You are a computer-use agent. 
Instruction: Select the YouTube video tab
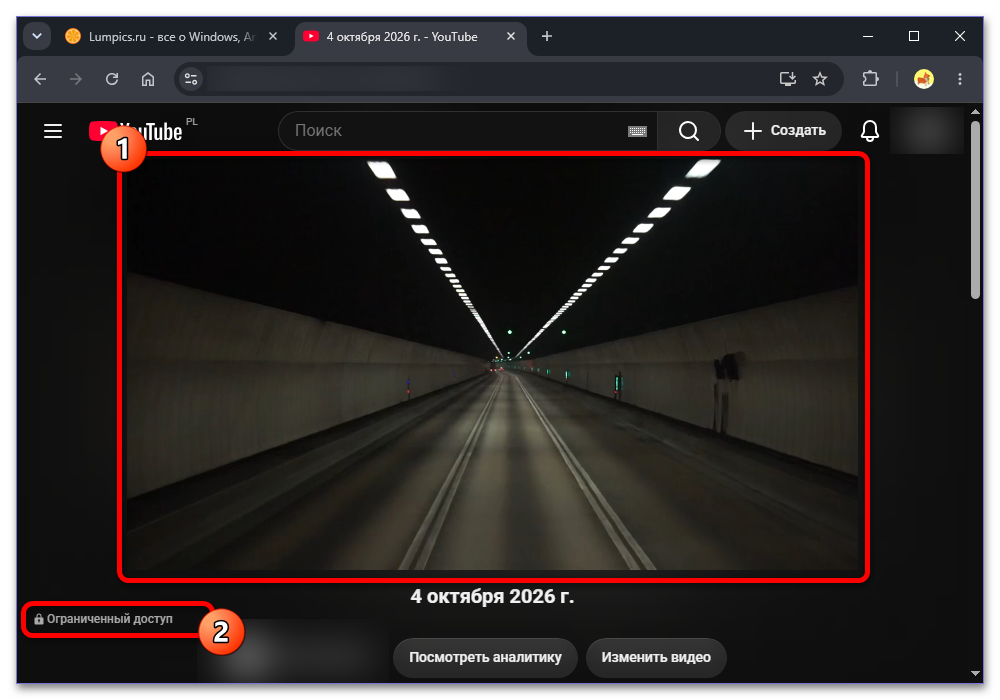(409, 37)
